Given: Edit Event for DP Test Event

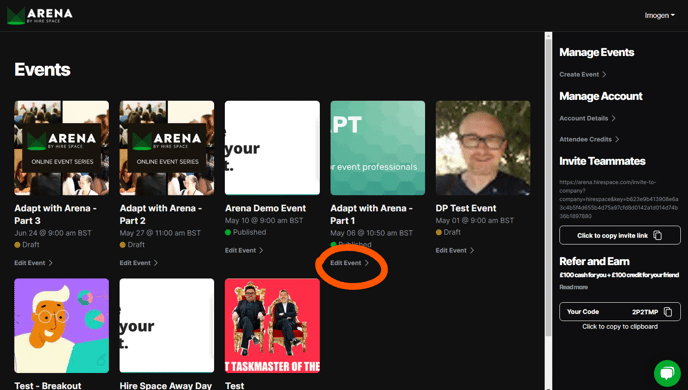Looking at the screenshot, I should tap(455, 250).
